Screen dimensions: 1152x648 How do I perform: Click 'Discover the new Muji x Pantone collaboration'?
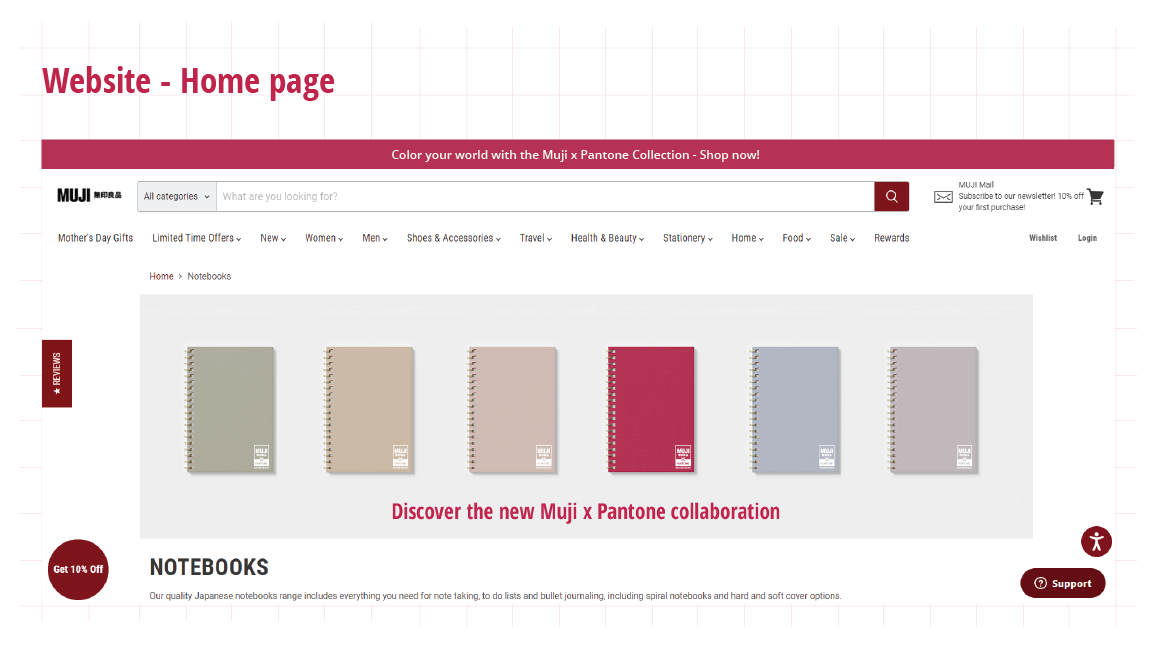(x=586, y=511)
